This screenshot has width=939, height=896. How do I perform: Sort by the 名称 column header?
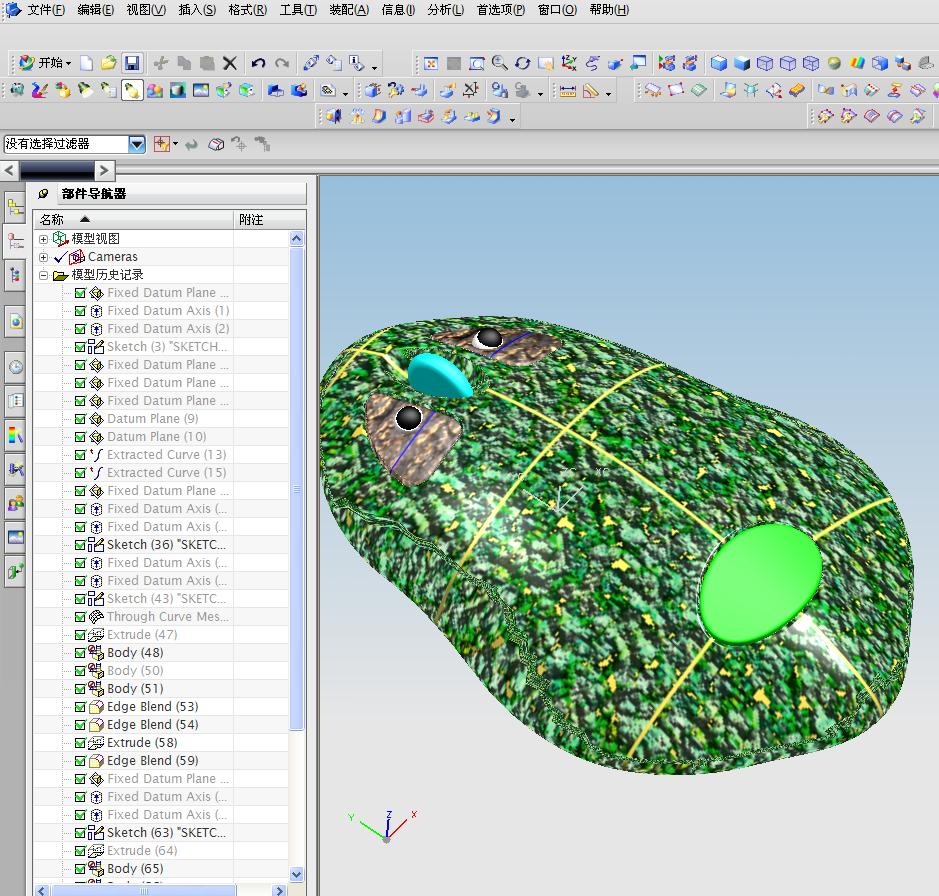[52, 219]
